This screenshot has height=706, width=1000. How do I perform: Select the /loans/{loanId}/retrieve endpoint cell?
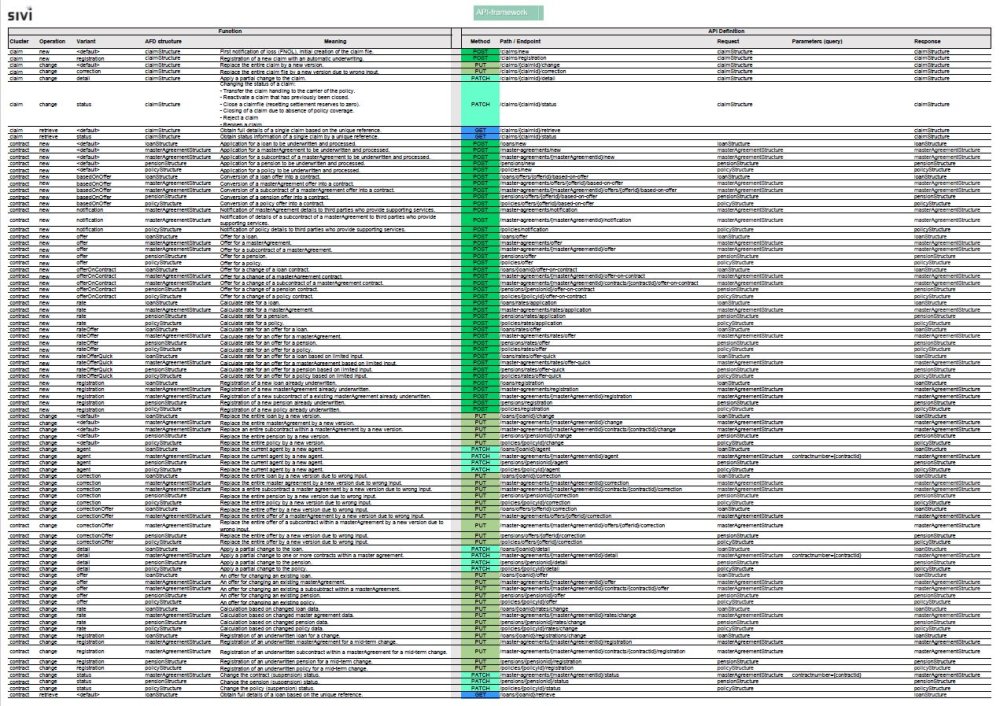click(x=528, y=695)
